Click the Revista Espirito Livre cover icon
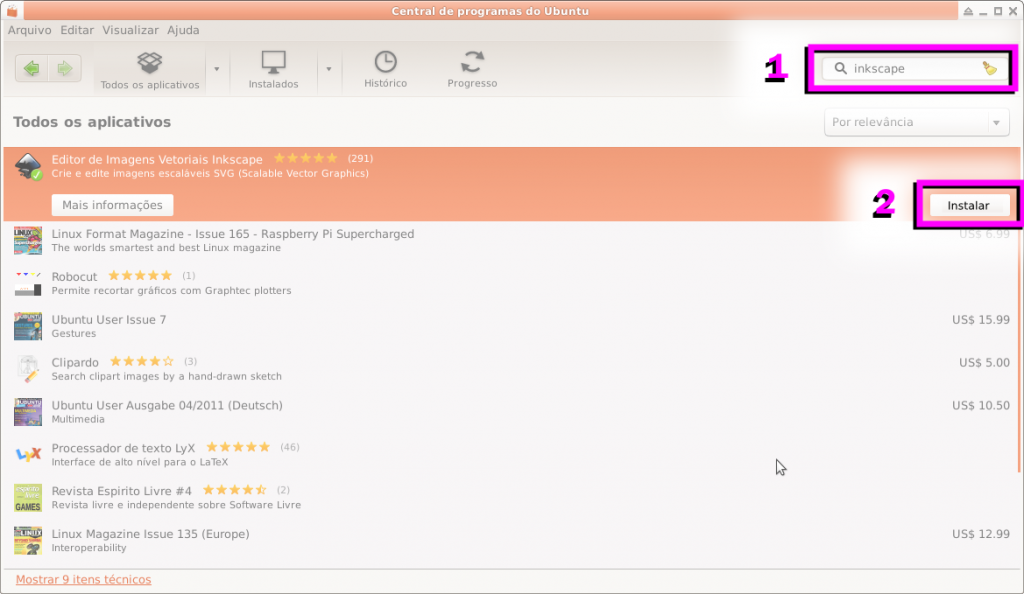1024x594 pixels. tap(28, 498)
